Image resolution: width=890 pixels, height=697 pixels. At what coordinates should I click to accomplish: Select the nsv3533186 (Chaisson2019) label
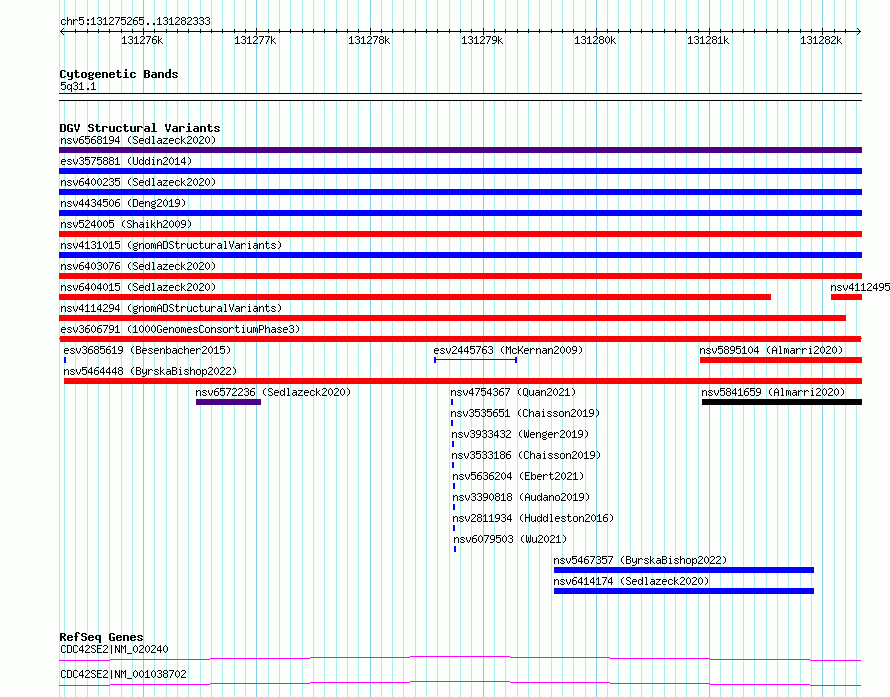click(x=526, y=455)
